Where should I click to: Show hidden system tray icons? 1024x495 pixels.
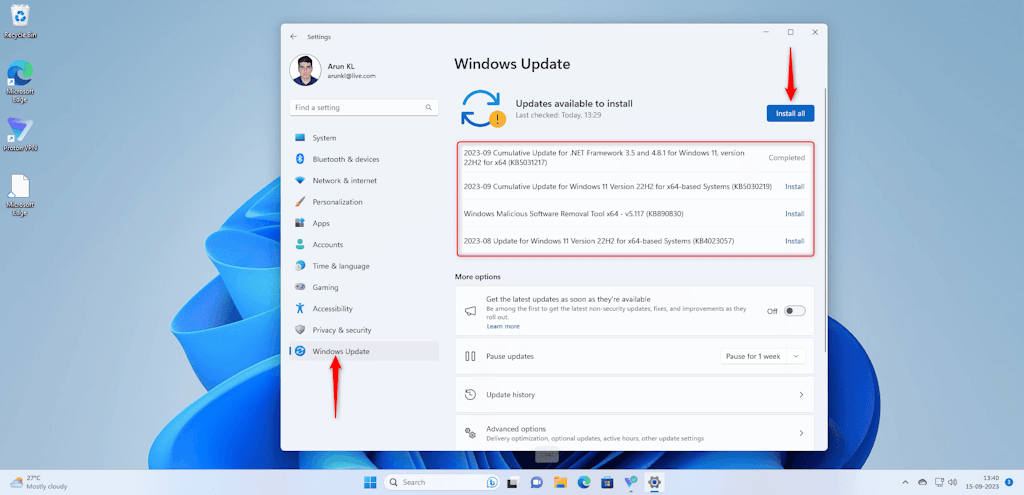[905, 483]
